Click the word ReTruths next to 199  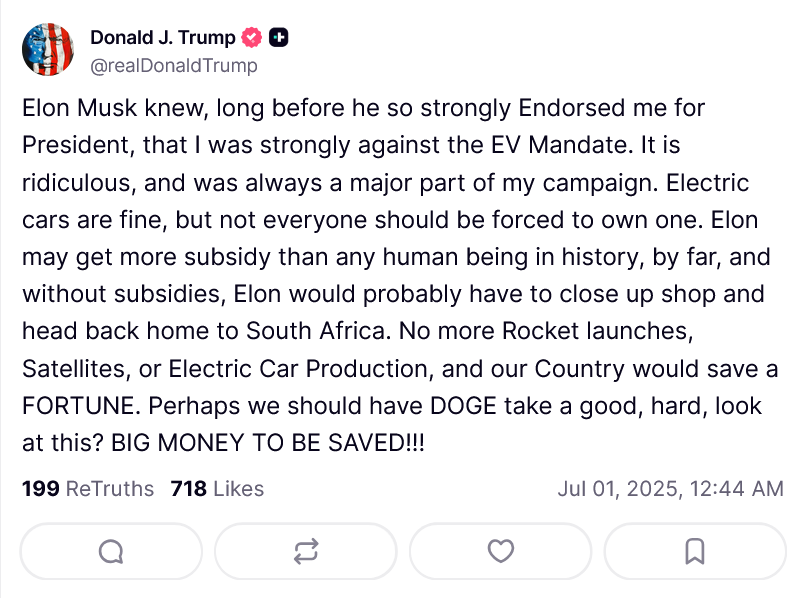110,488
